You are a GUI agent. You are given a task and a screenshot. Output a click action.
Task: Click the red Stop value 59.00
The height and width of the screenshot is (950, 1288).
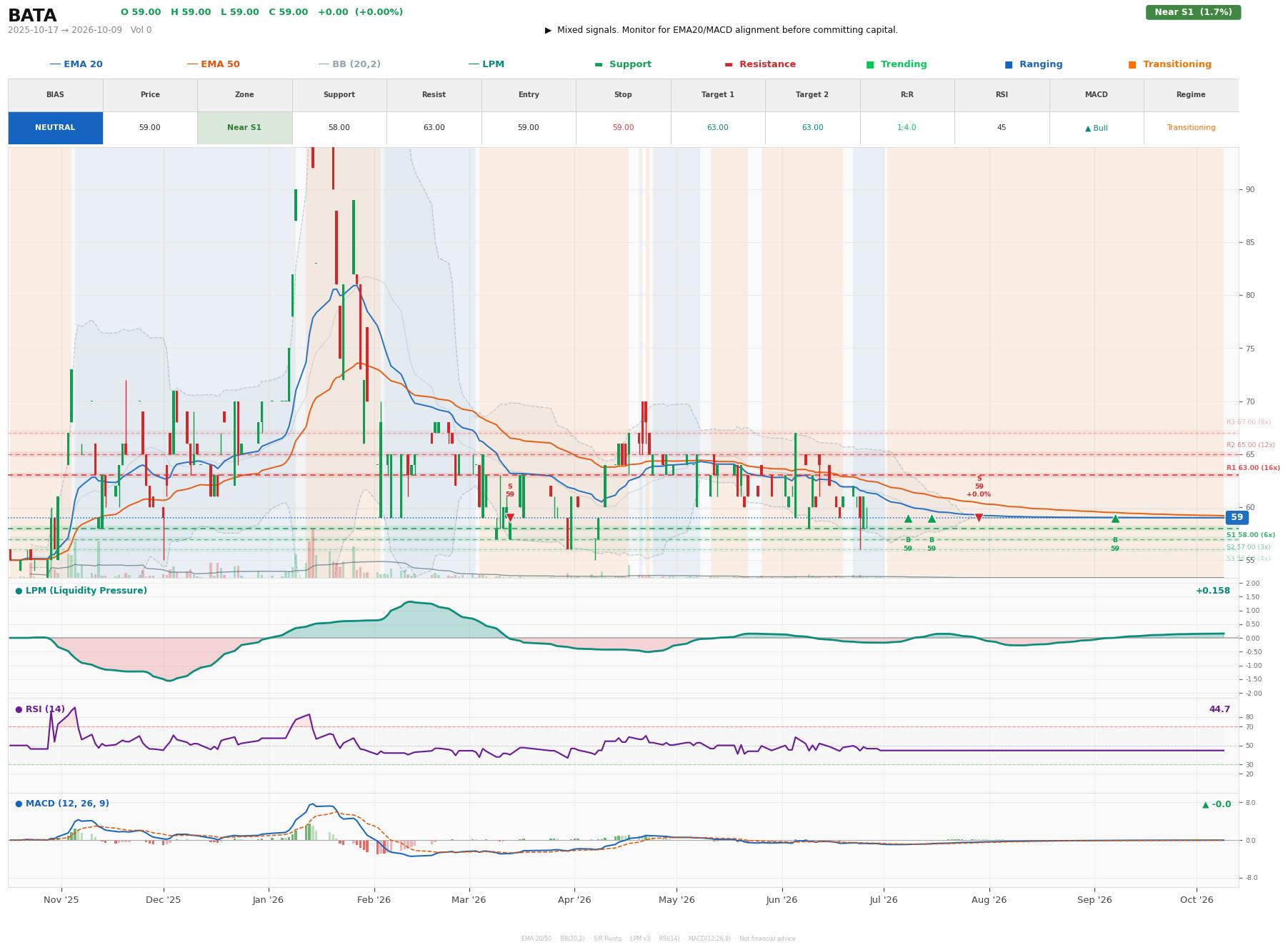(623, 128)
